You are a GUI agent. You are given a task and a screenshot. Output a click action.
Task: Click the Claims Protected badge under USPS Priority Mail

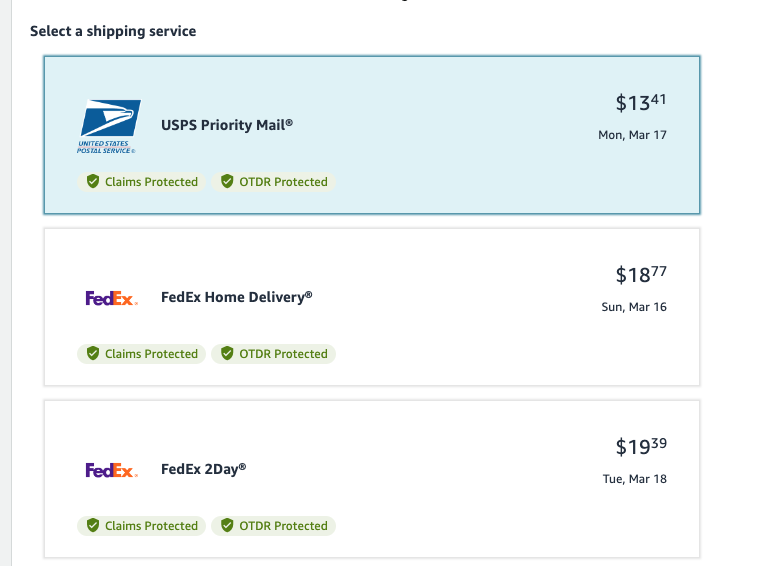[141, 182]
